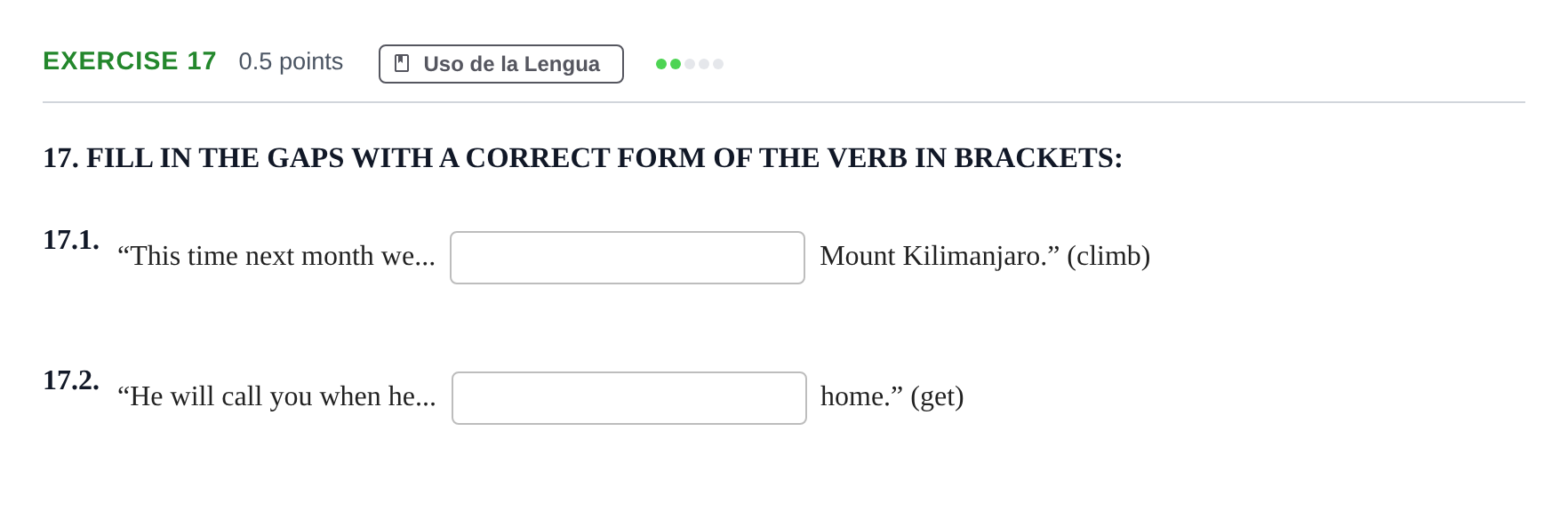
Task: Click the (get) verb hint
Action: (937, 396)
